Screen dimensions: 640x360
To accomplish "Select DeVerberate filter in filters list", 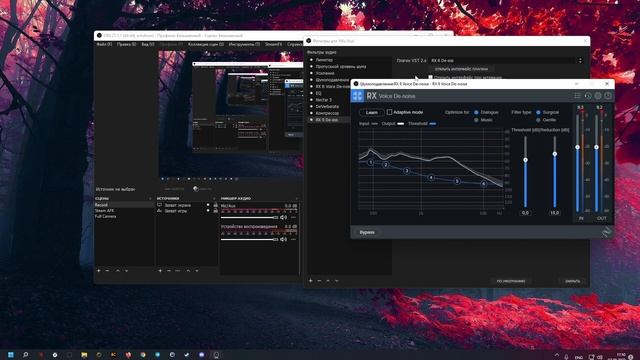I will [327, 107].
